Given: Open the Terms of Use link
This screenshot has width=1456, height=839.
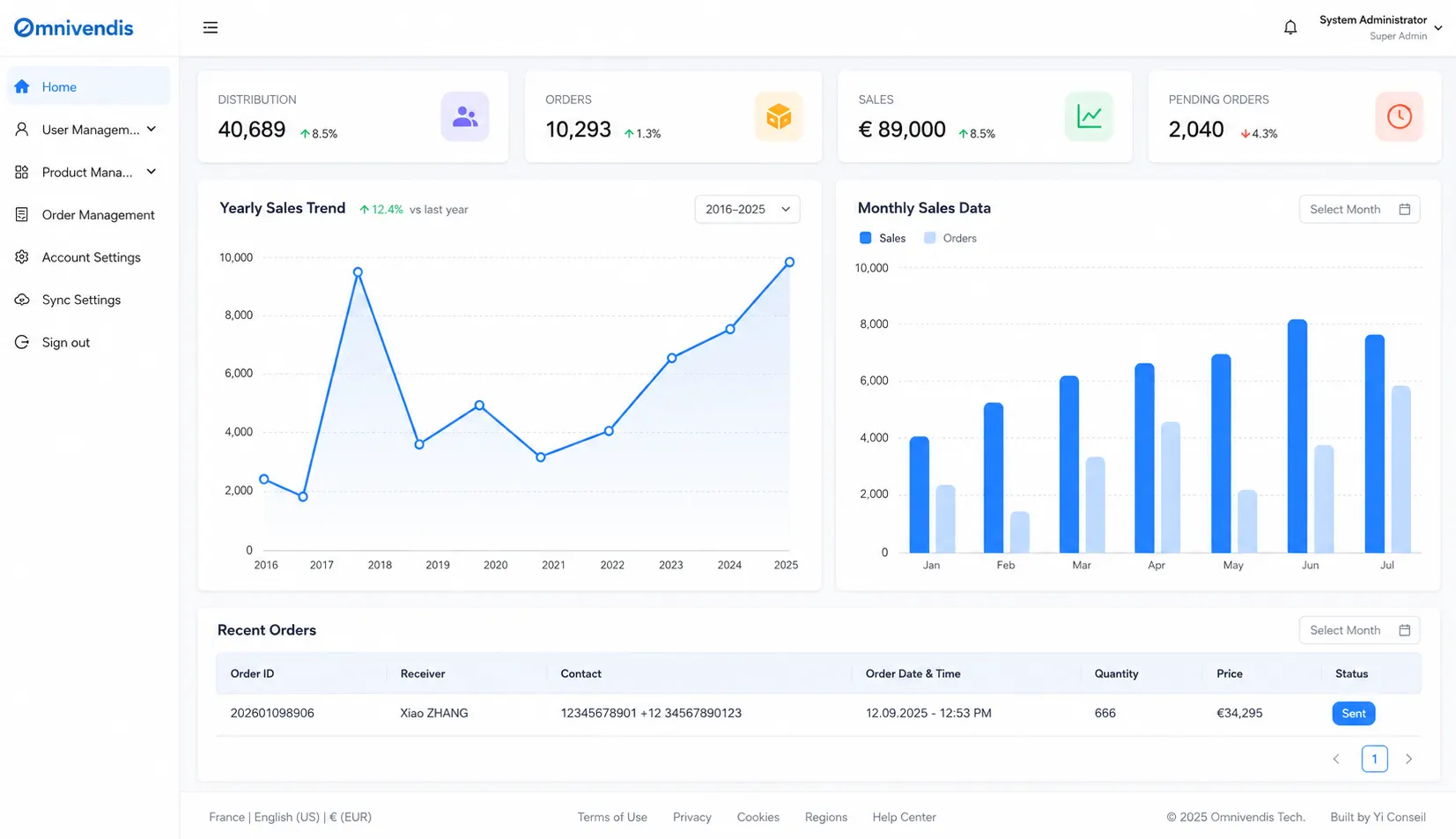Looking at the screenshot, I should click(x=612, y=817).
